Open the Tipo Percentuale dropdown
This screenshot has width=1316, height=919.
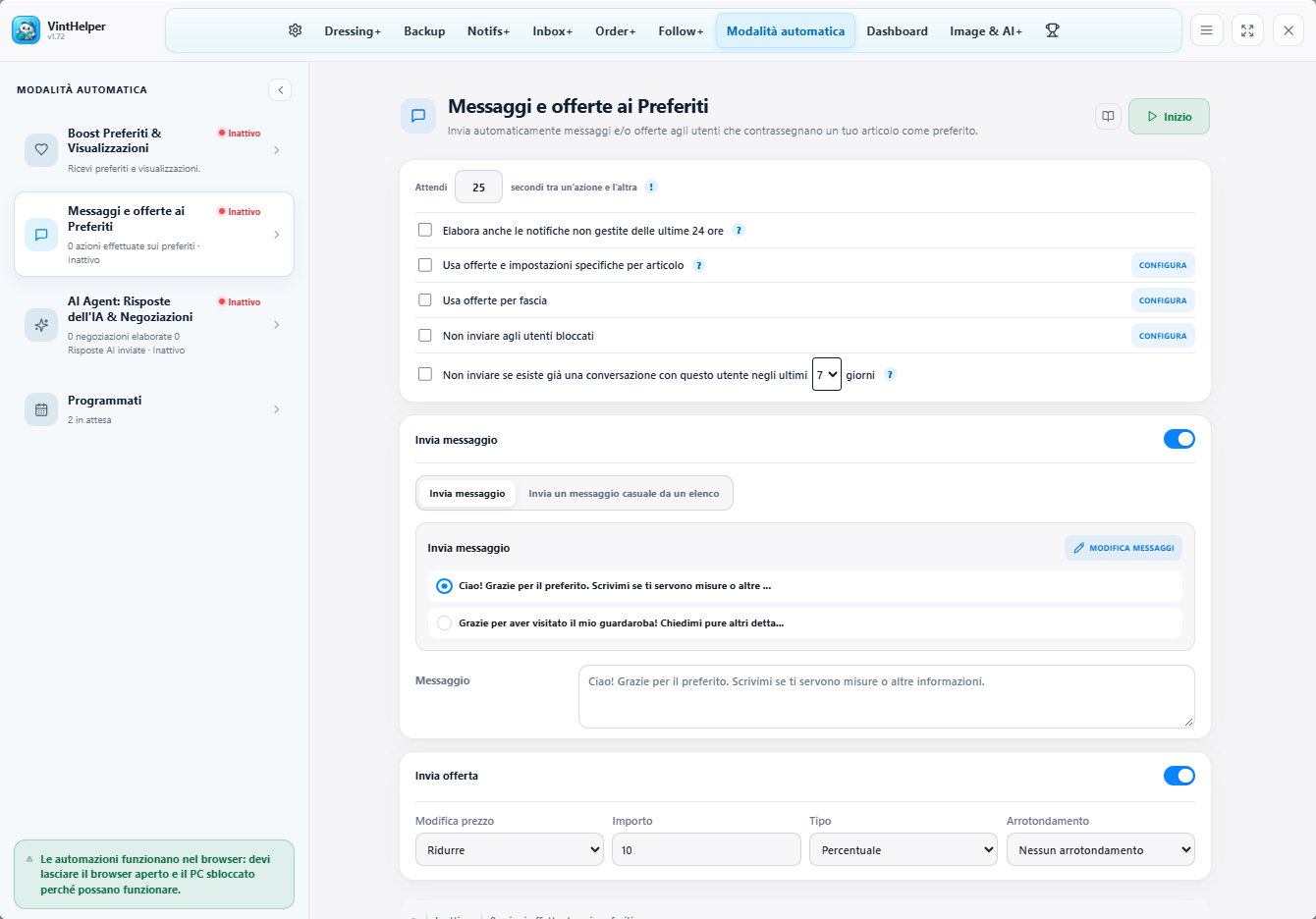904,849
